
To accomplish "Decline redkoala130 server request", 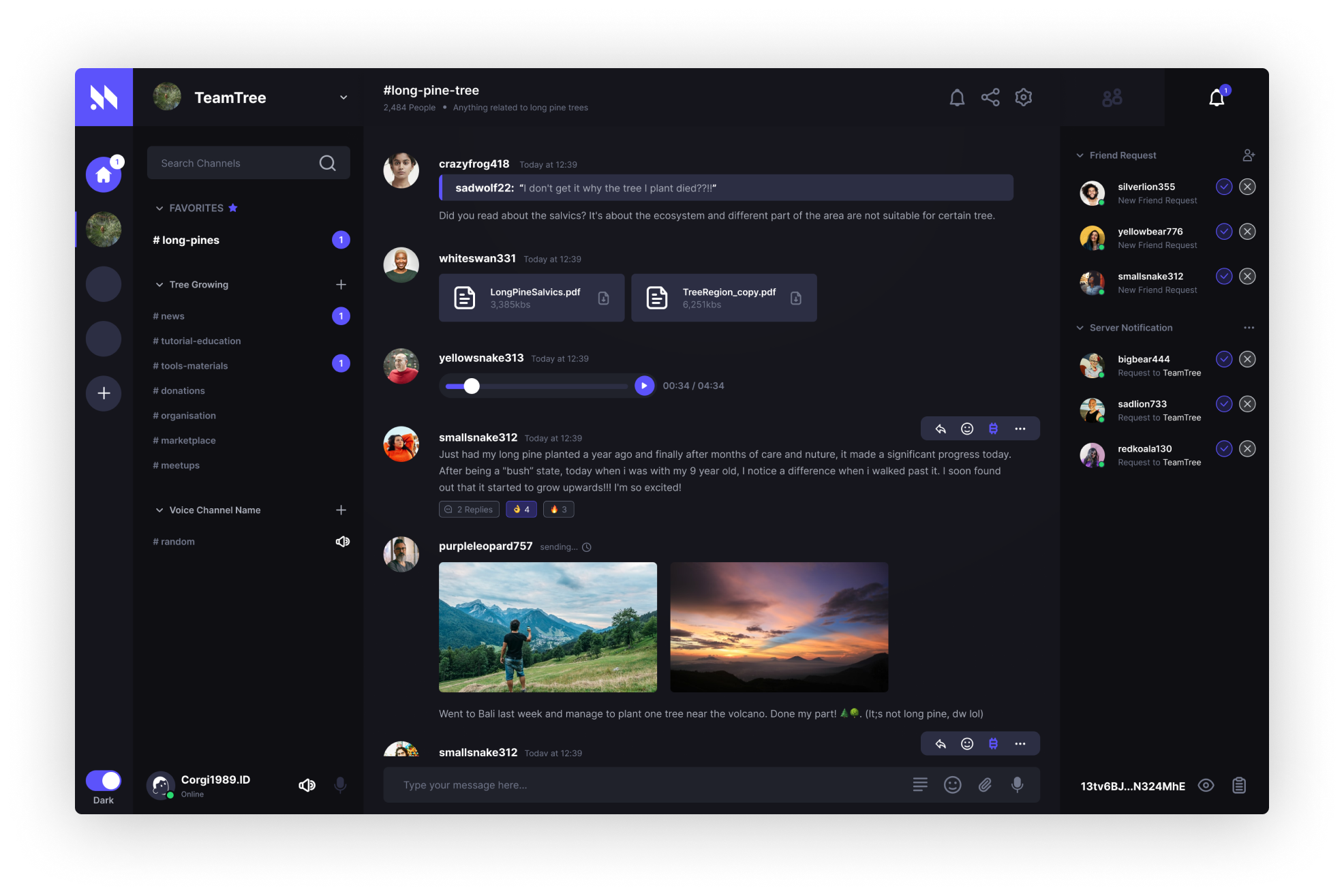I will [x=1247, y=449].
